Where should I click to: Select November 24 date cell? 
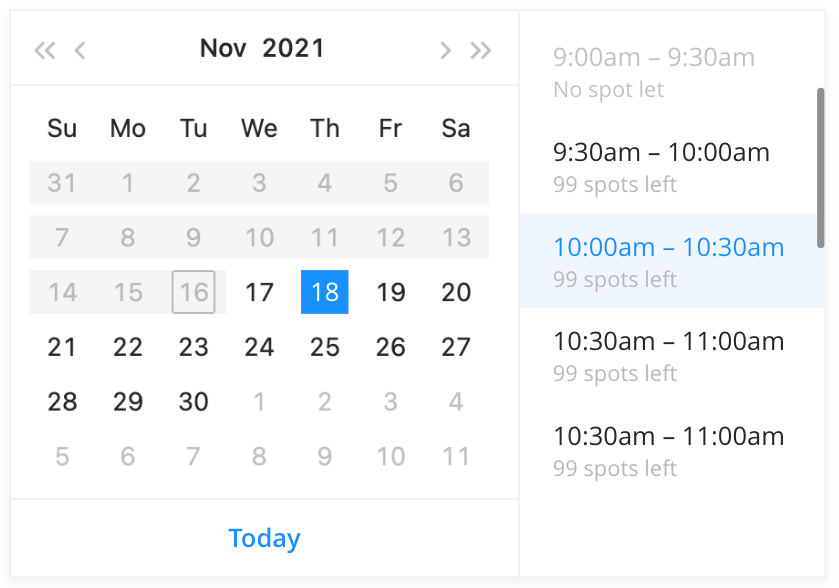tap(259, 347)
